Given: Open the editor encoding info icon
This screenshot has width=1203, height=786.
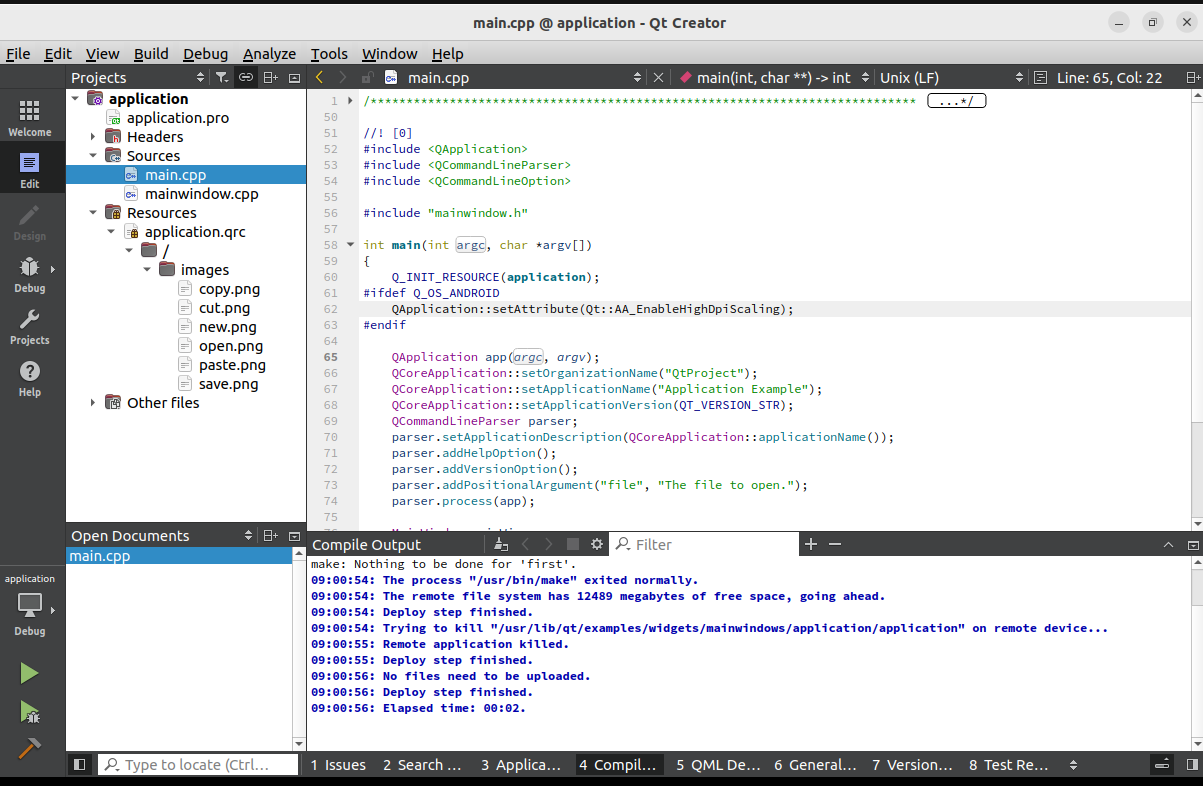Looking at the screenshot, I should [1041, 77].
